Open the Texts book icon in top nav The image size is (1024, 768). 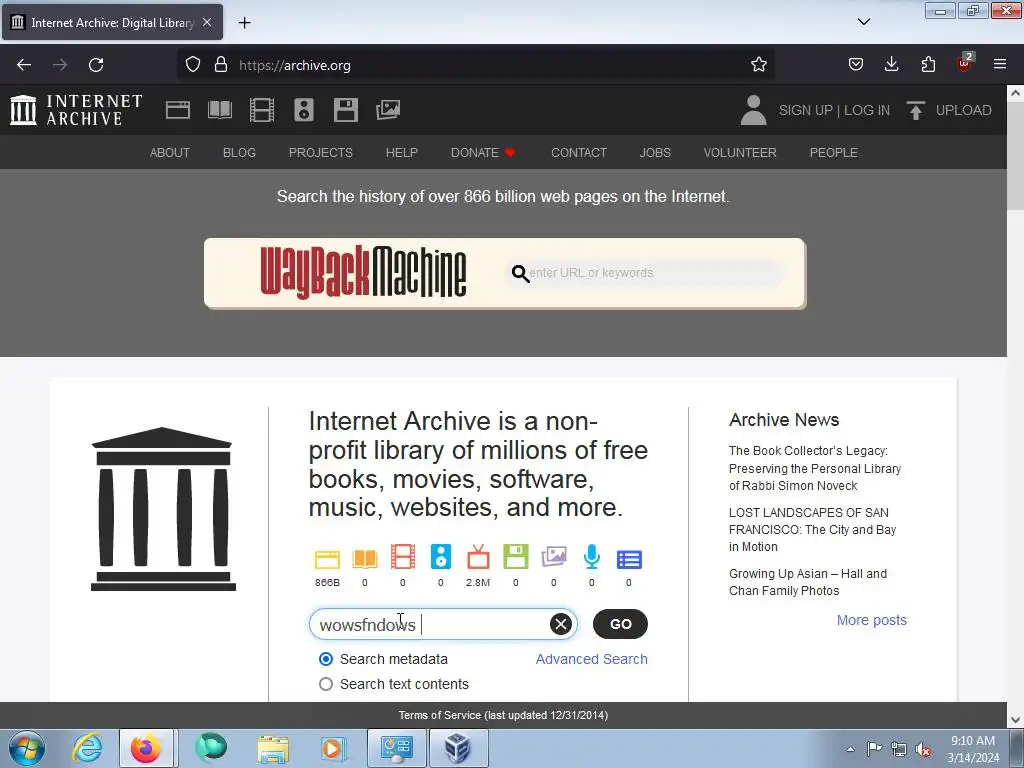point(220,110)
